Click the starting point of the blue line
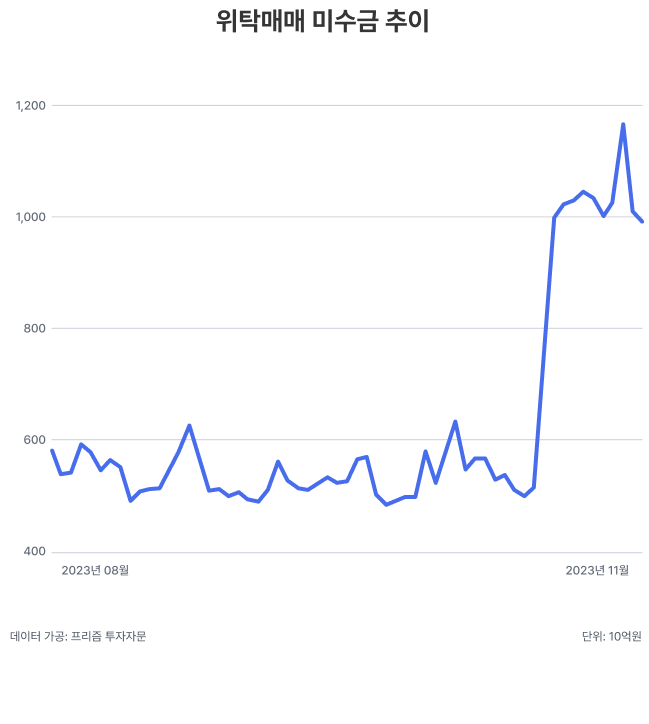This screenshot has width=649, height=724. [x=52, y=451]
